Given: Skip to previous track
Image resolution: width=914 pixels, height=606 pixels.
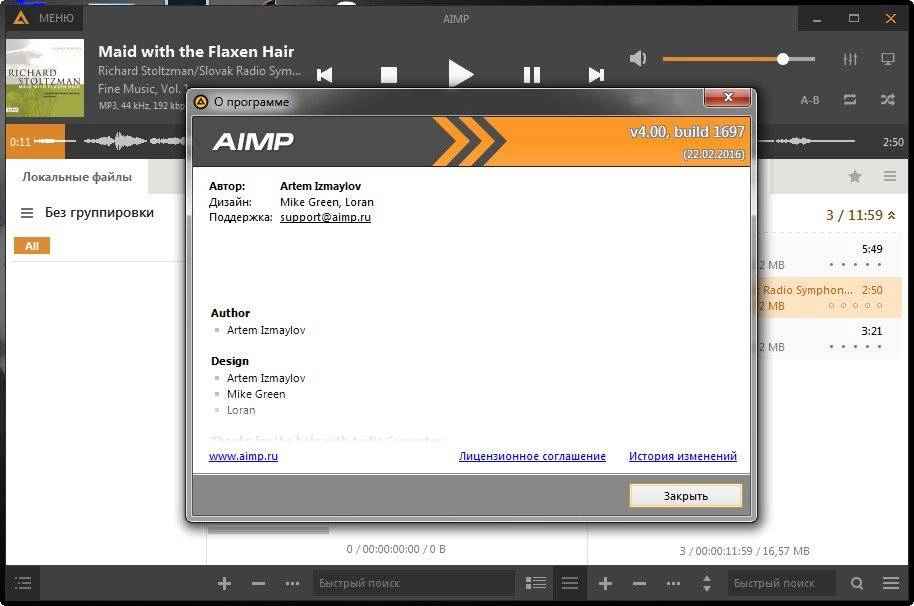Looking at the screenshot, I should (325, 75).
